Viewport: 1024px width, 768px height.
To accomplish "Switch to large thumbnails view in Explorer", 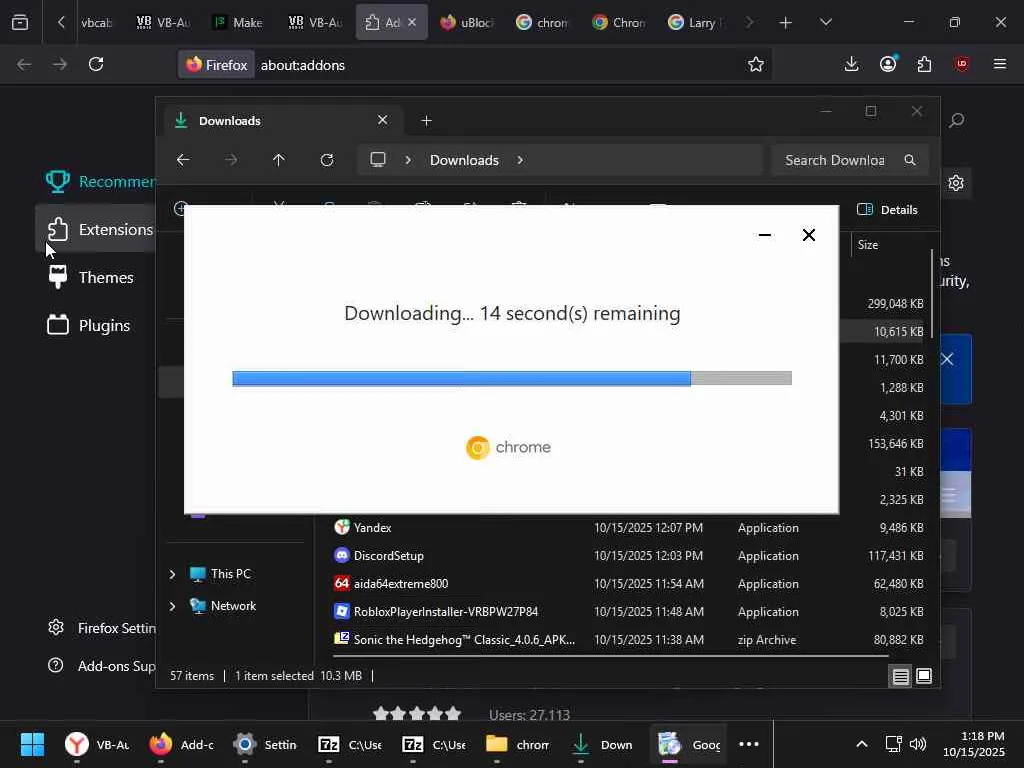I will tap(923, 676).
